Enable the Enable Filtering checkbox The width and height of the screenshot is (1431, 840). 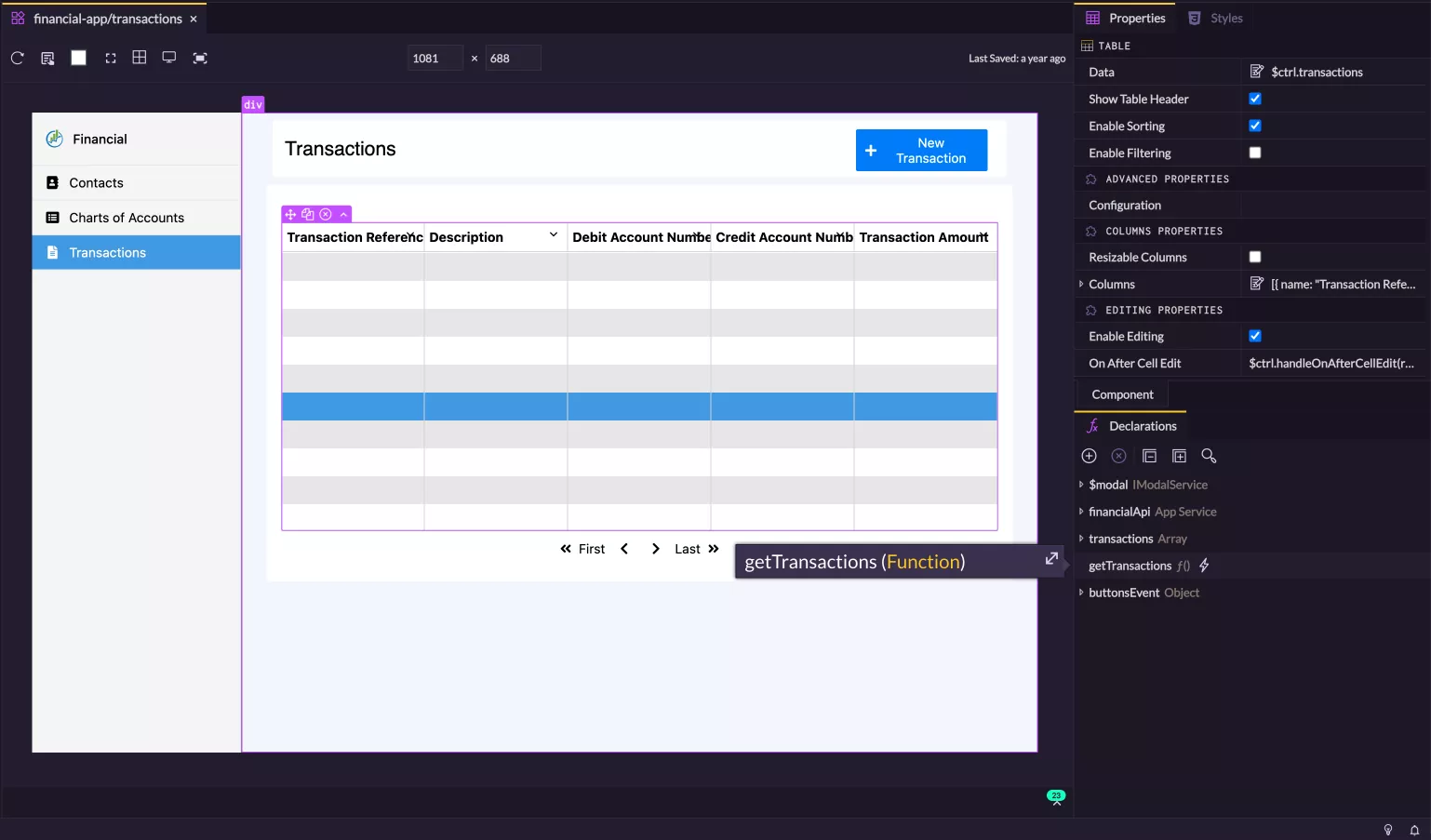tap(1255, 153)
